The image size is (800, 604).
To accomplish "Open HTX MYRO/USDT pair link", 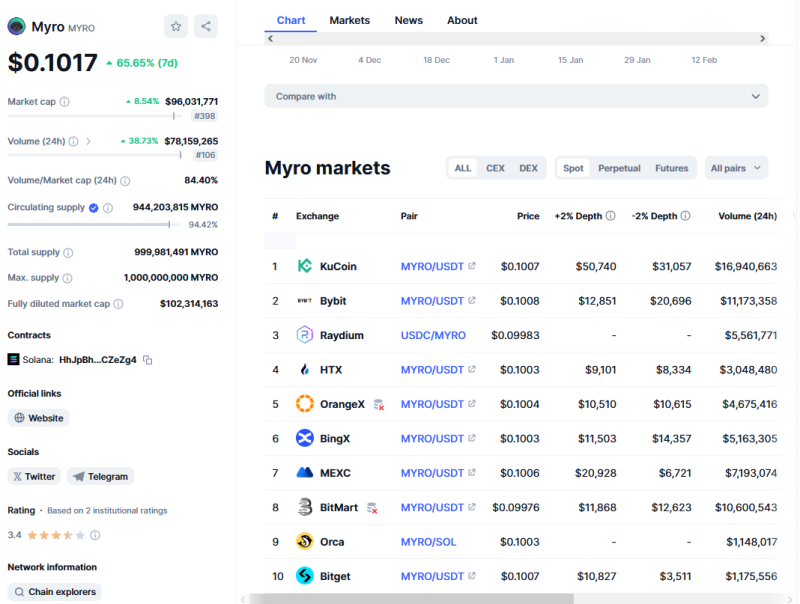I will point(438,370).
